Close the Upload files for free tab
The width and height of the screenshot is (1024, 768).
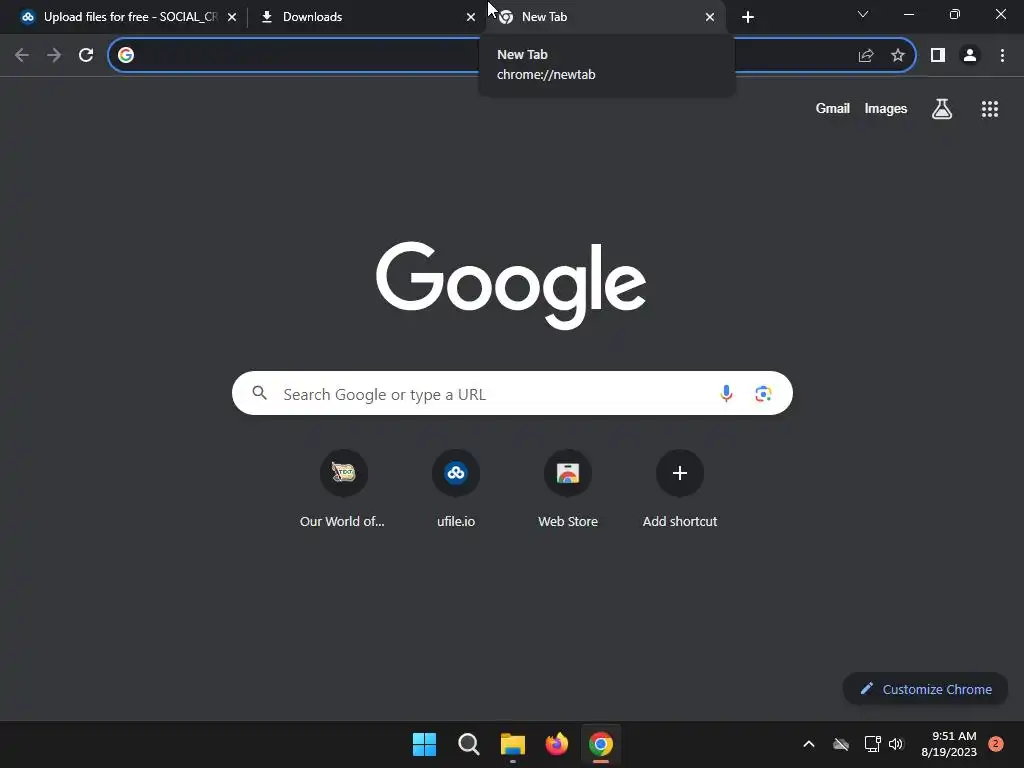(232, 18)
